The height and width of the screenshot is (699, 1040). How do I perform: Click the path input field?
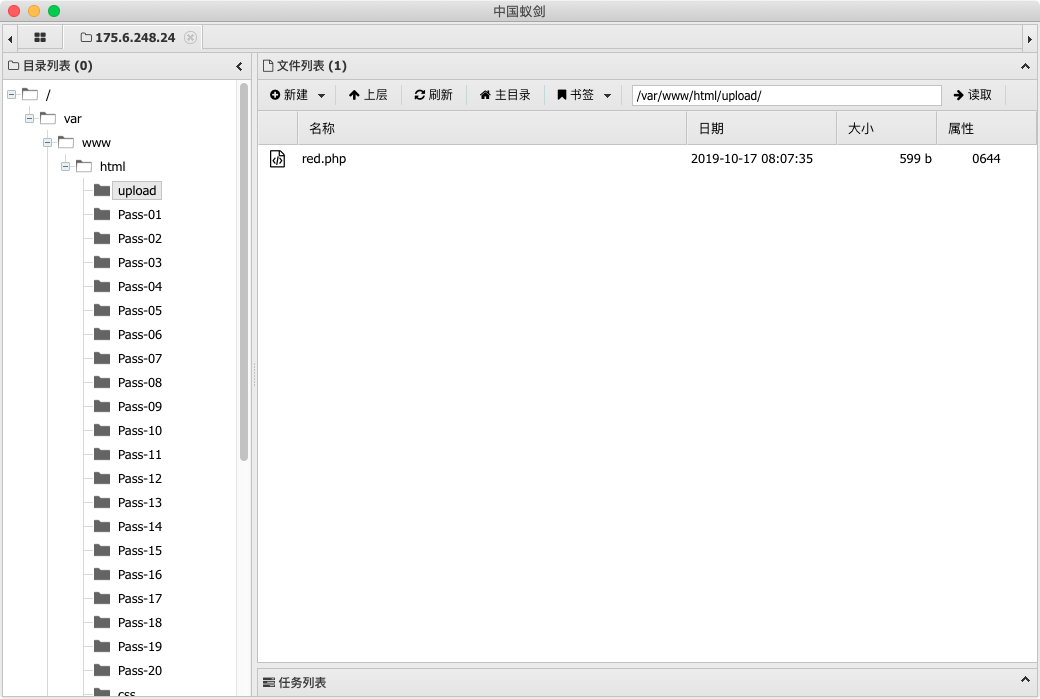(x=787, y=95)
